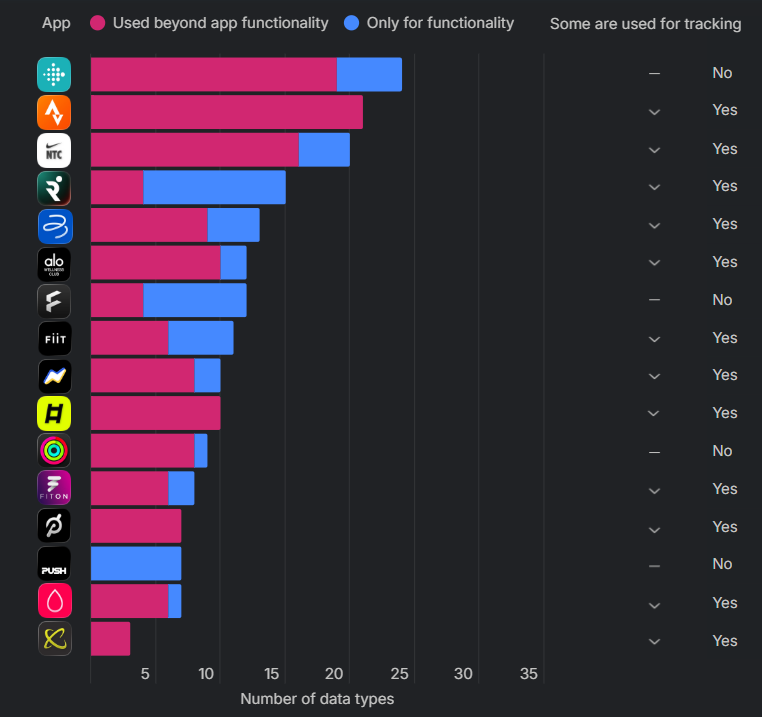Viewport: 762px width, 717px height.
Task: Click the all-blue PUSH app bar
Action: pos(136,564)
